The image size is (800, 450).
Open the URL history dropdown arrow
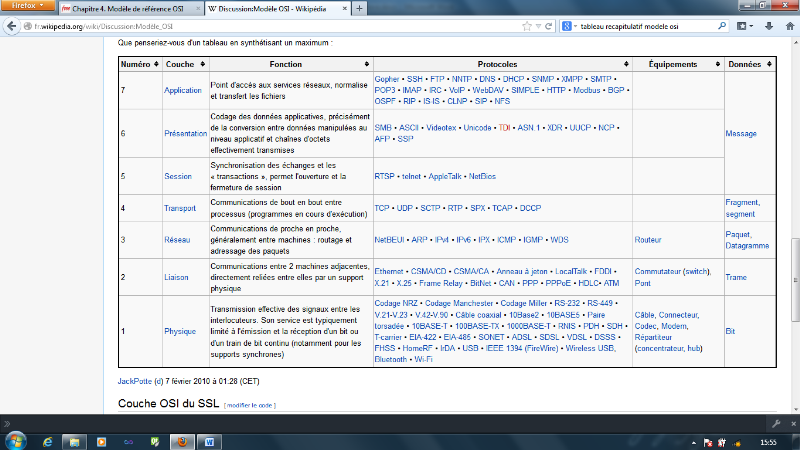coord(538,26)
